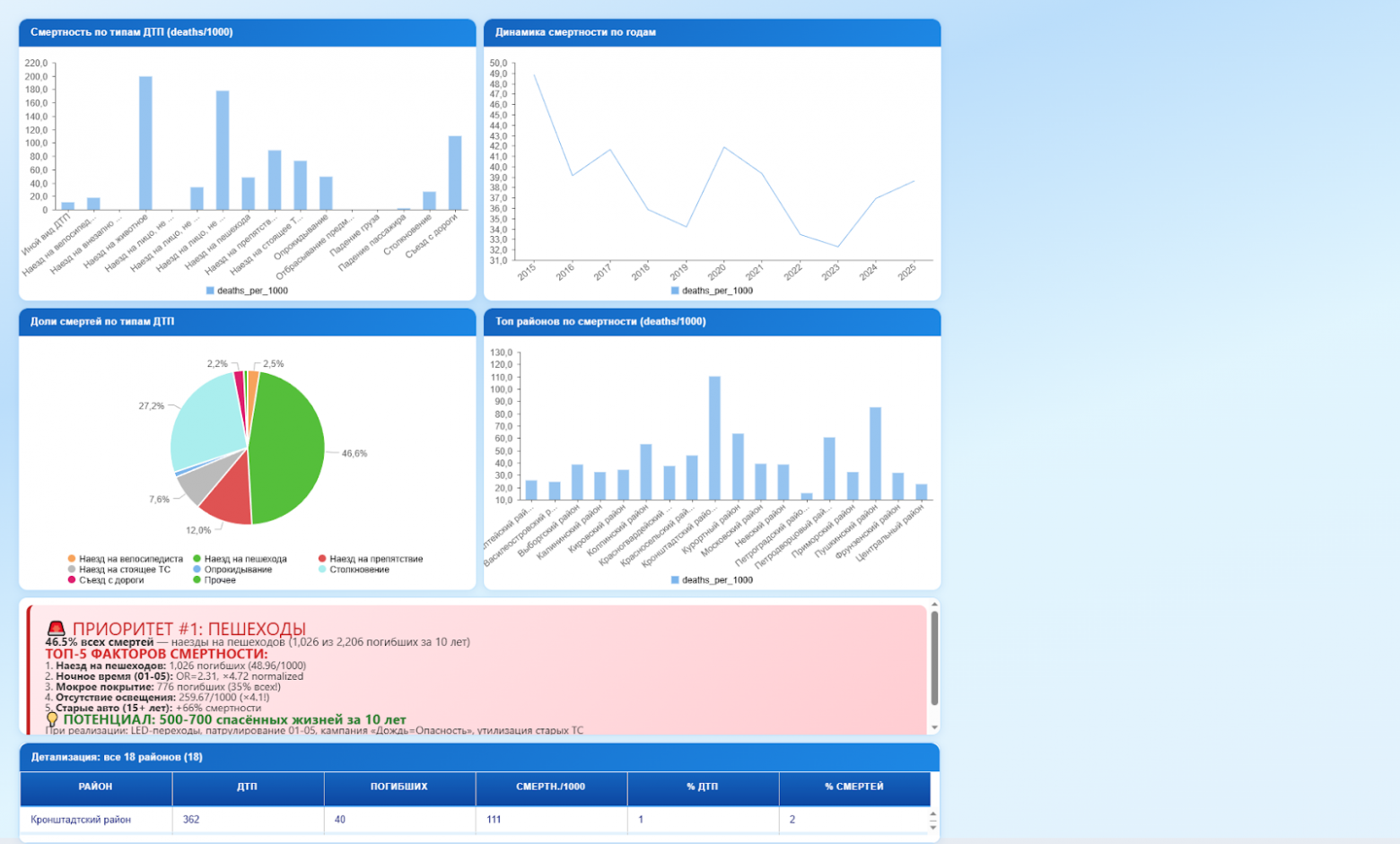This screenshot has height=844, width=1400.
Task: Sort table by РАЙОН column header
Action: (x=95, y=787)
